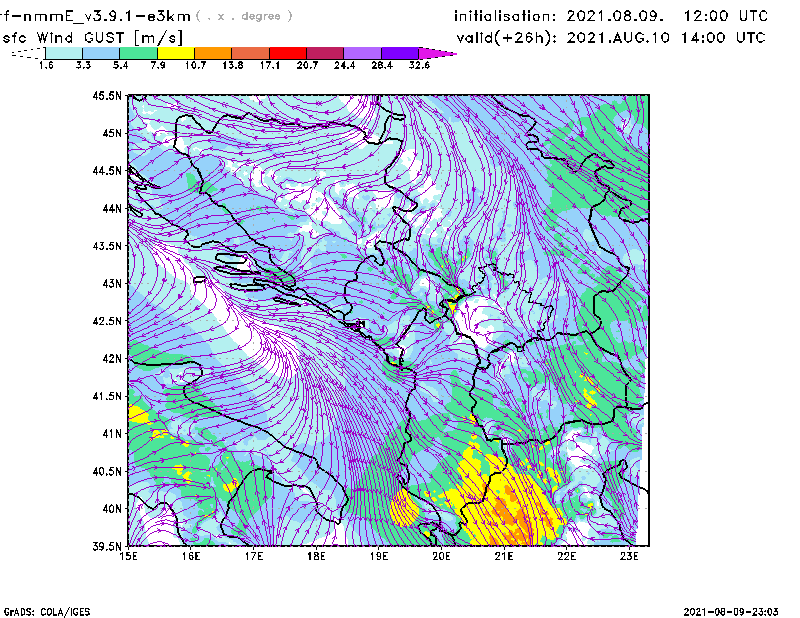This screenshot has height=618, width=800.
Task: Click the 43.5N latitude label
Action: coord(107,246)
